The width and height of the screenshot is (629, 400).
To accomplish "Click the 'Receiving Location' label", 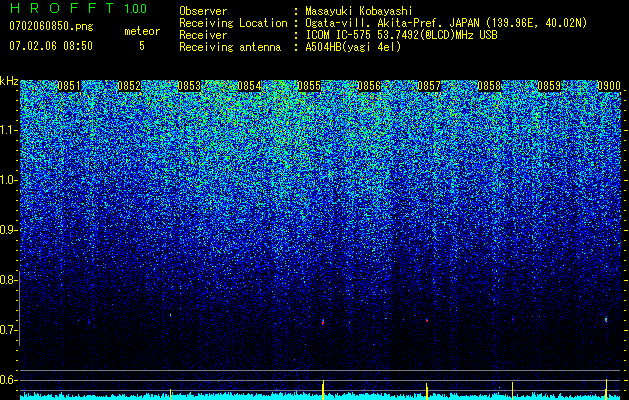I will click(233, 23).
